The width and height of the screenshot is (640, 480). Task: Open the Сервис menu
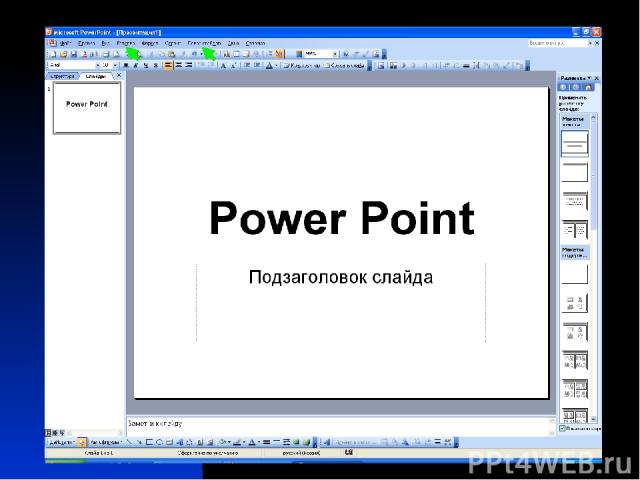tap(173, 43)
